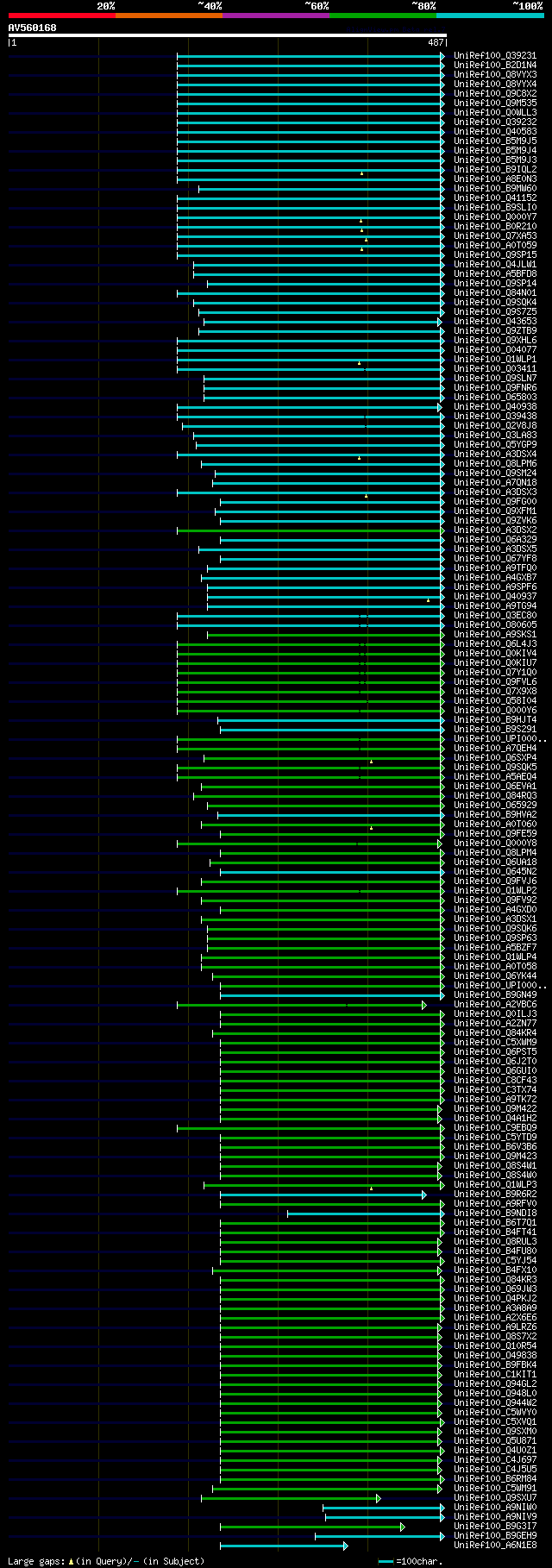Open hit UniRef100_A5BZF7
Image resolution: width=552 pixels, height=1568 pixels.
[495, 948]
